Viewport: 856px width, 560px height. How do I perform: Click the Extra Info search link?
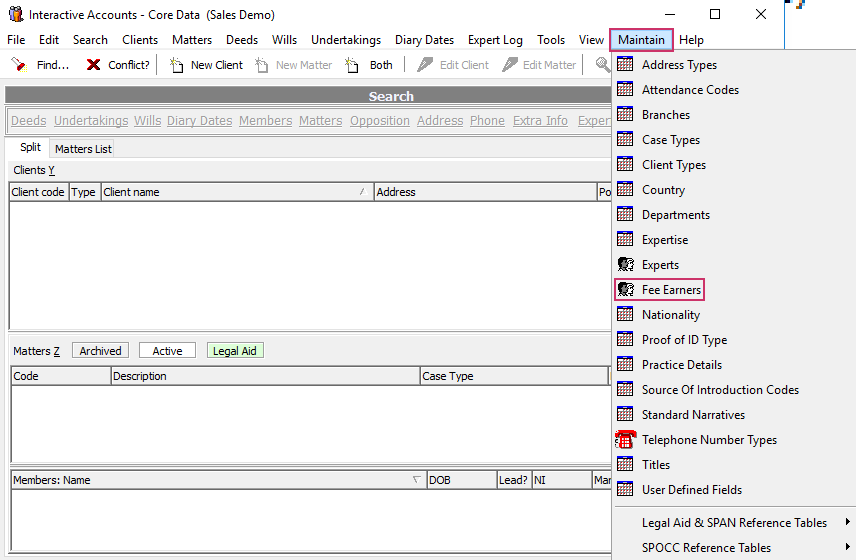(x=540, y=121)
